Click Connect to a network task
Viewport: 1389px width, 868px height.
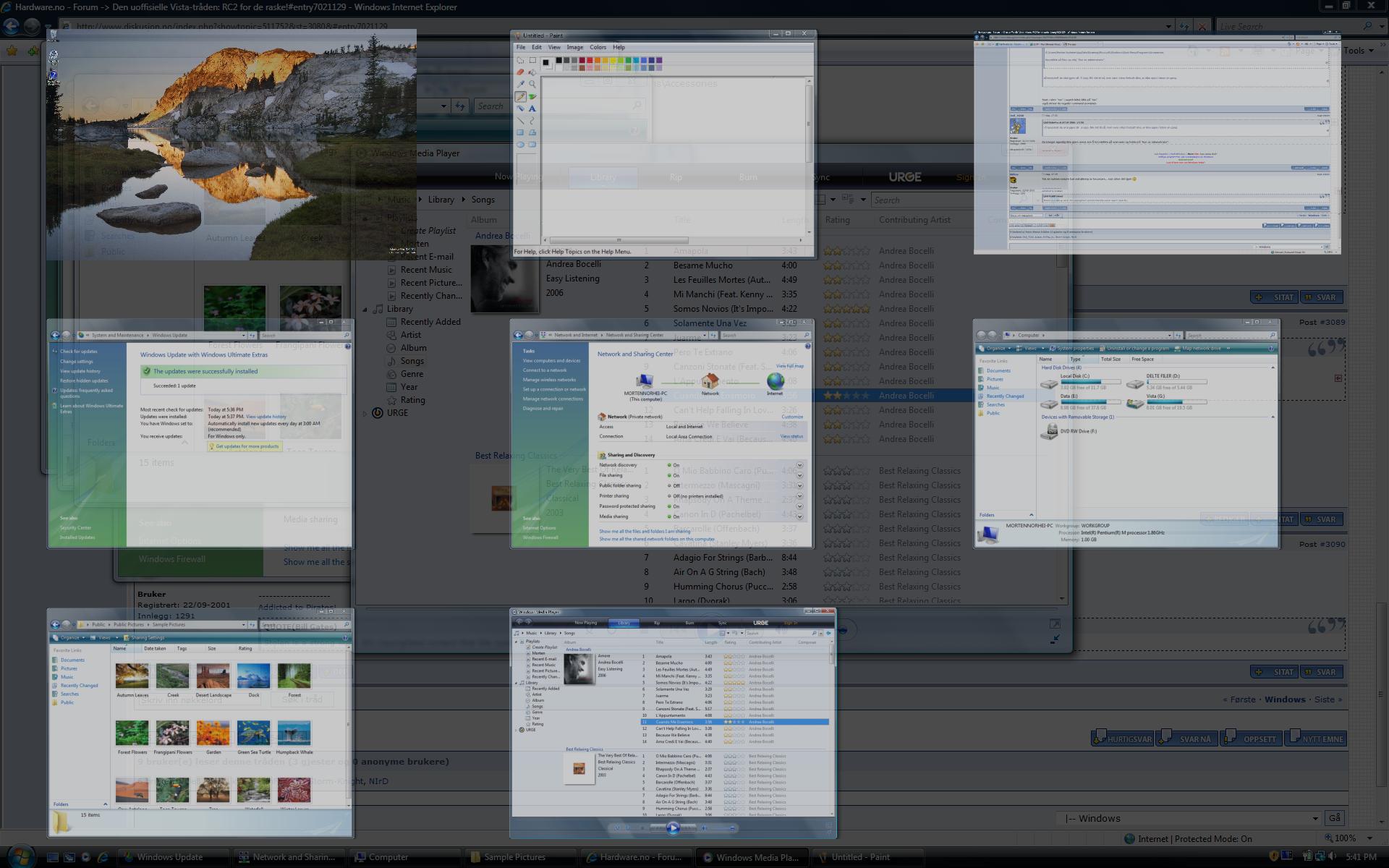pos(545,370)
